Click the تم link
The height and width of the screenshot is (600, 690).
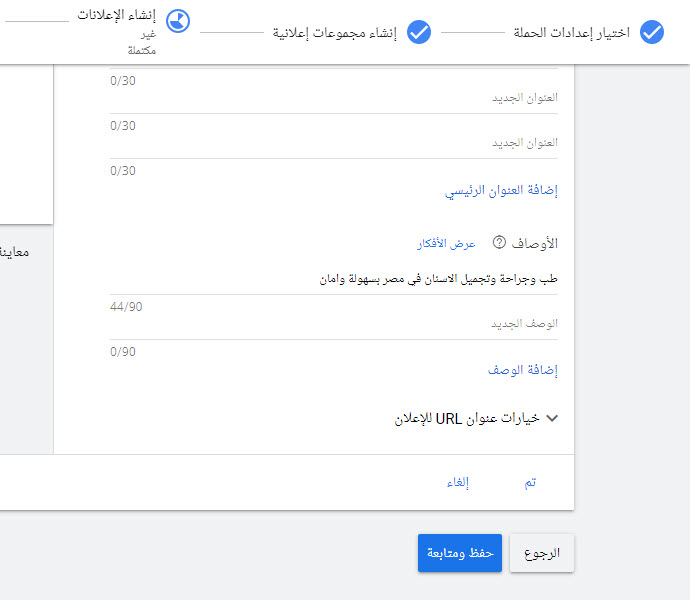click(x=530, y=483)
